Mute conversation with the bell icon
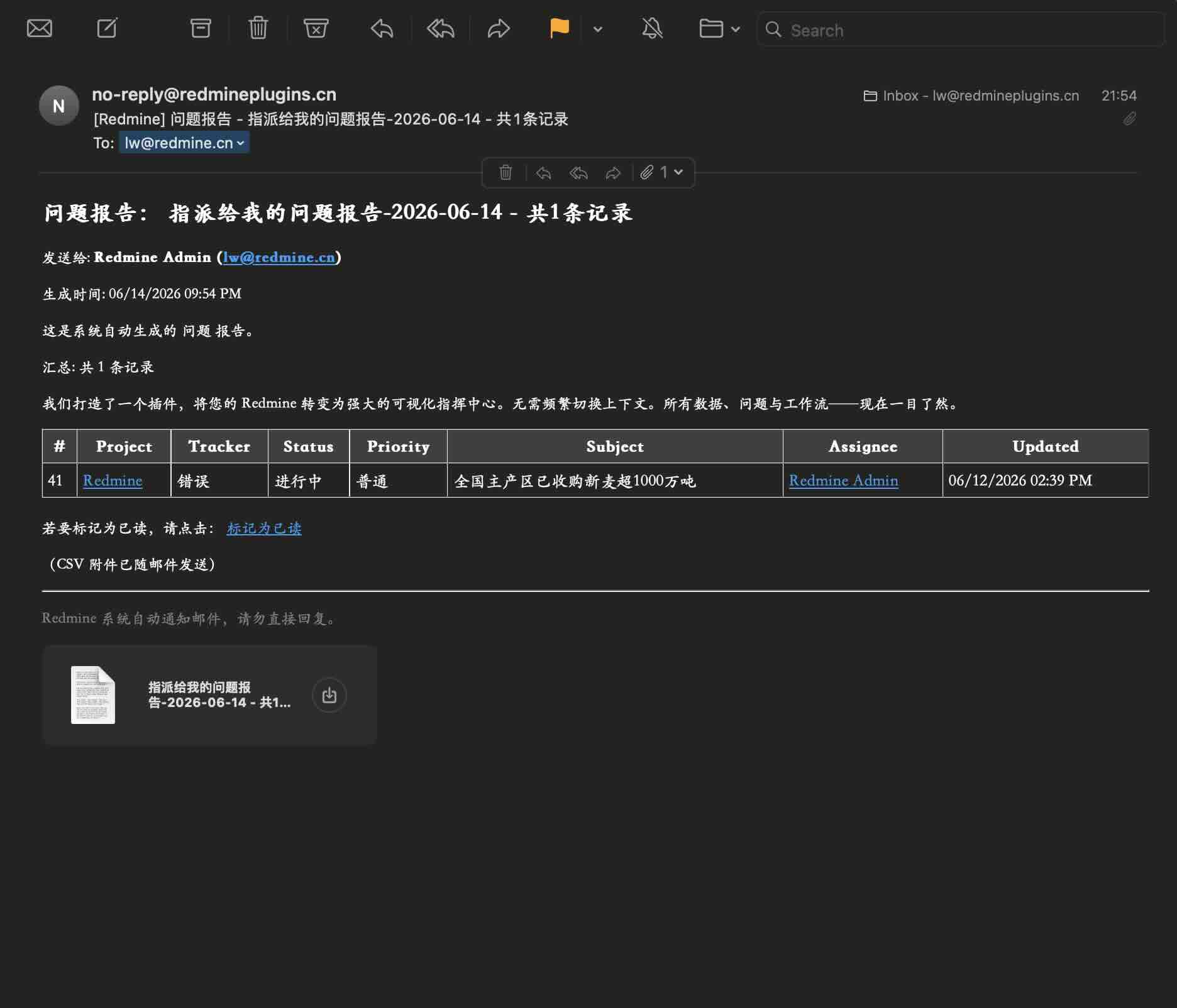 click(x=652, y=28)
